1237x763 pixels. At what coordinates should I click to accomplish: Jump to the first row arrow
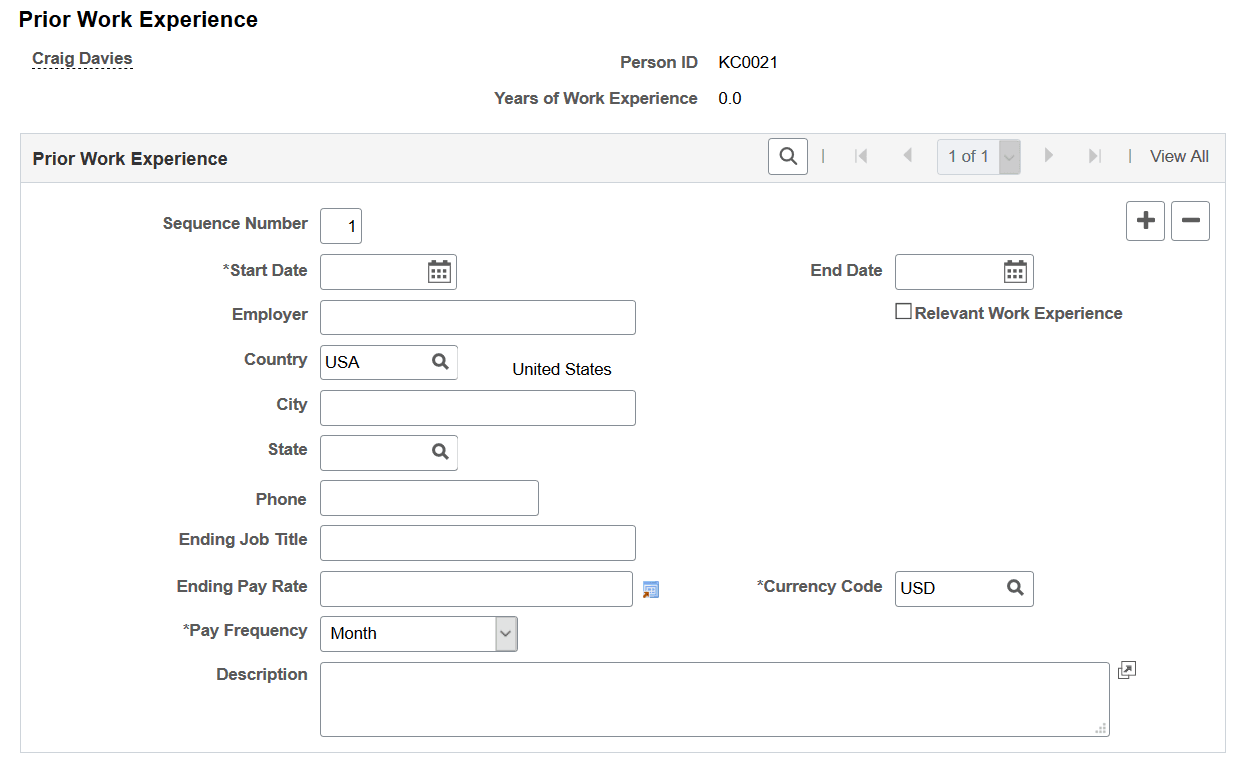pyautogui.click(x=860, y=156)
